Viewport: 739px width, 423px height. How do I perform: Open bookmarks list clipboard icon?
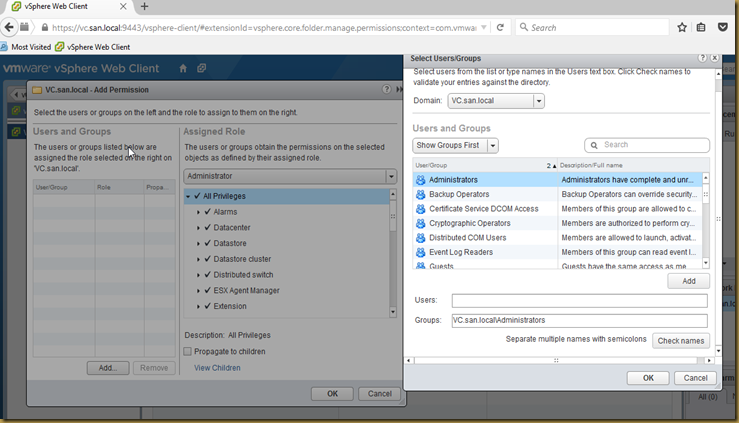click(701, 27)
